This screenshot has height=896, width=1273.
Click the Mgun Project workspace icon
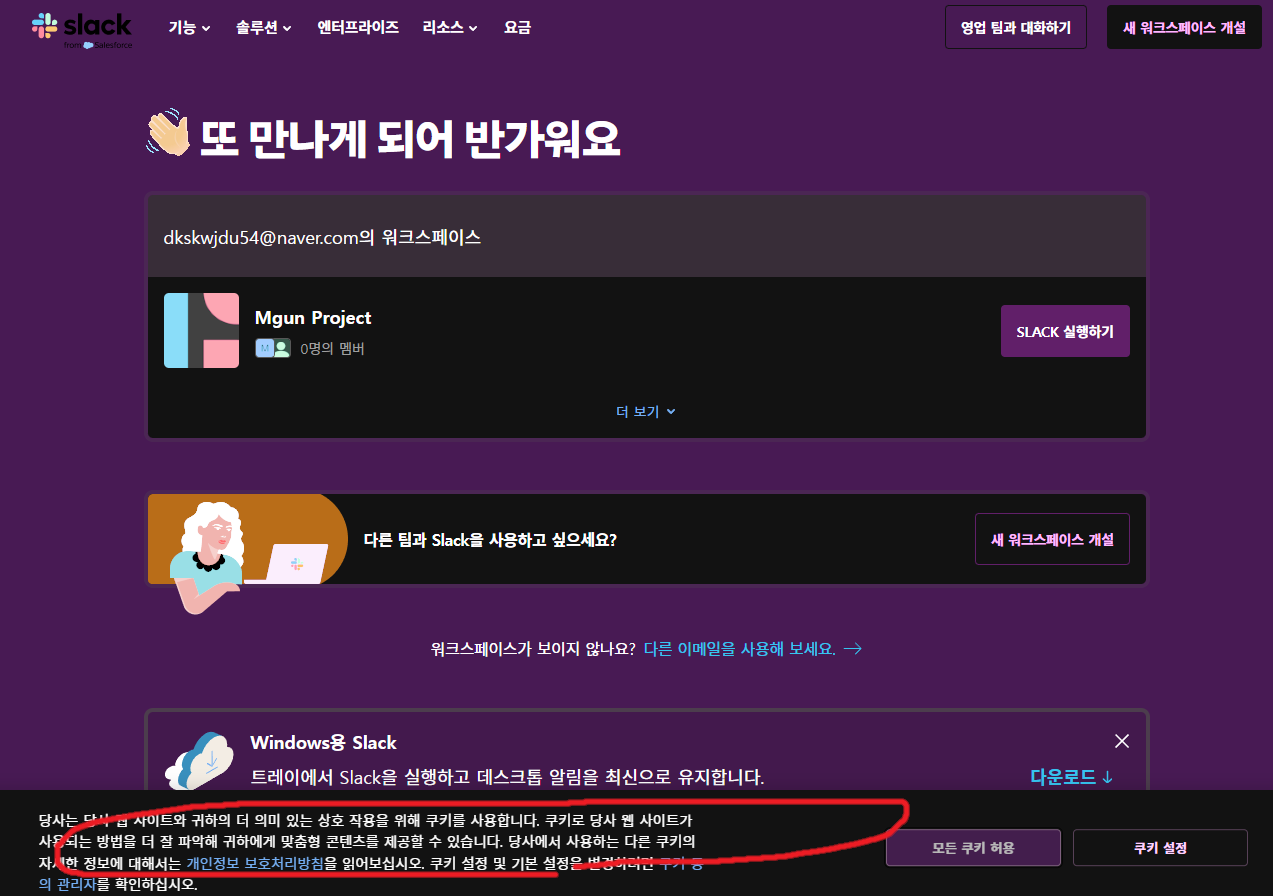(x=201, y=330)
